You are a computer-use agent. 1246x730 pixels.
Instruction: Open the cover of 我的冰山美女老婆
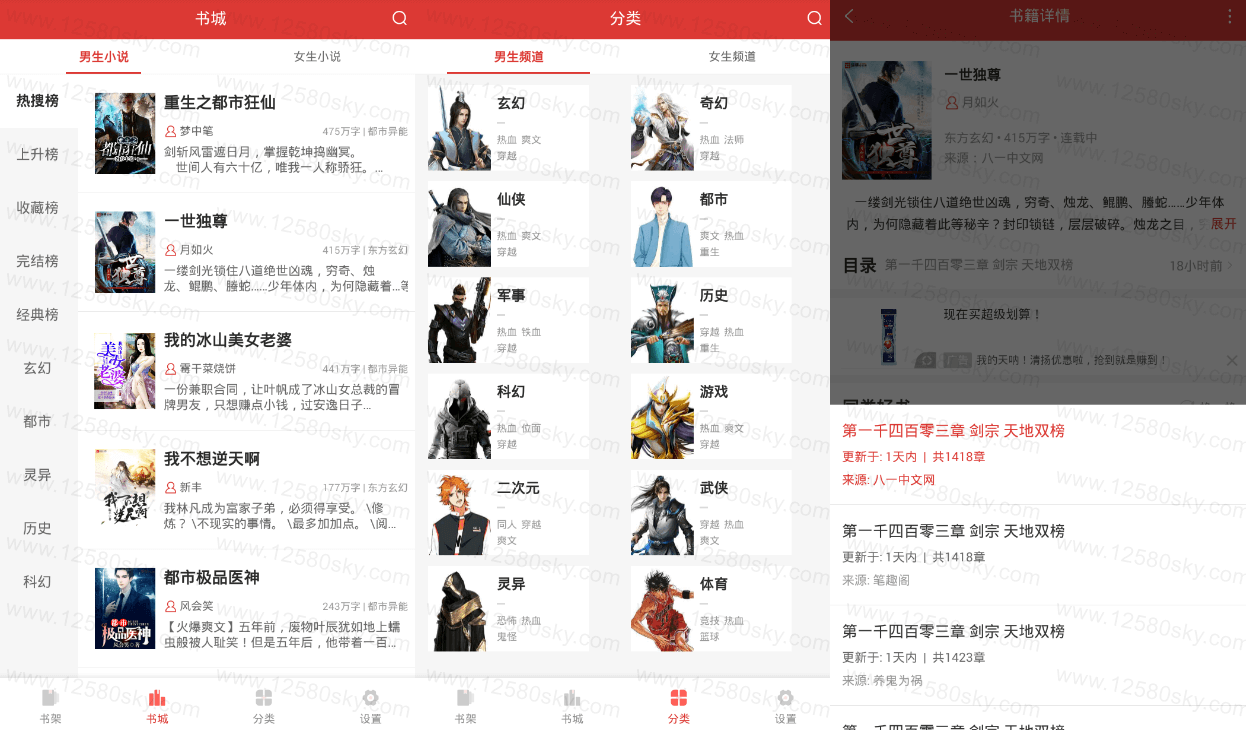coord(125,371)
